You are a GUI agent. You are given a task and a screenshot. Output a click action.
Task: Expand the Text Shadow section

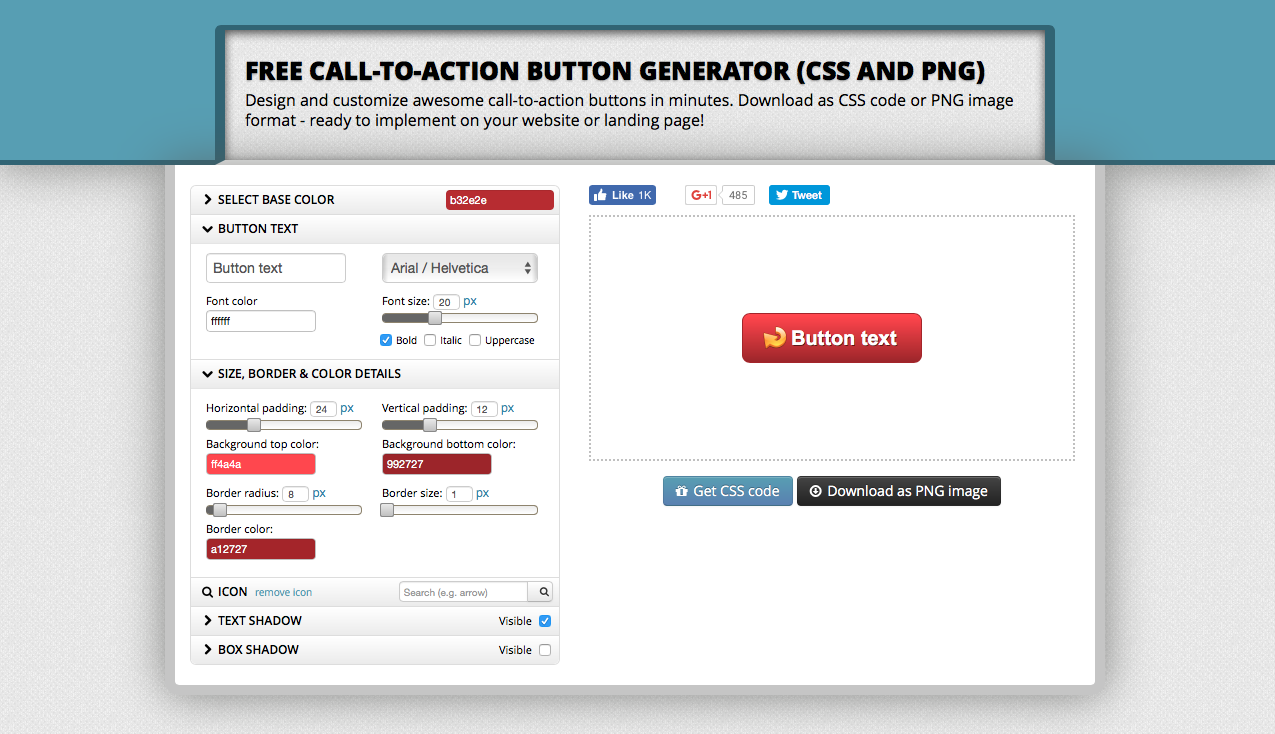tap(260, 621)
